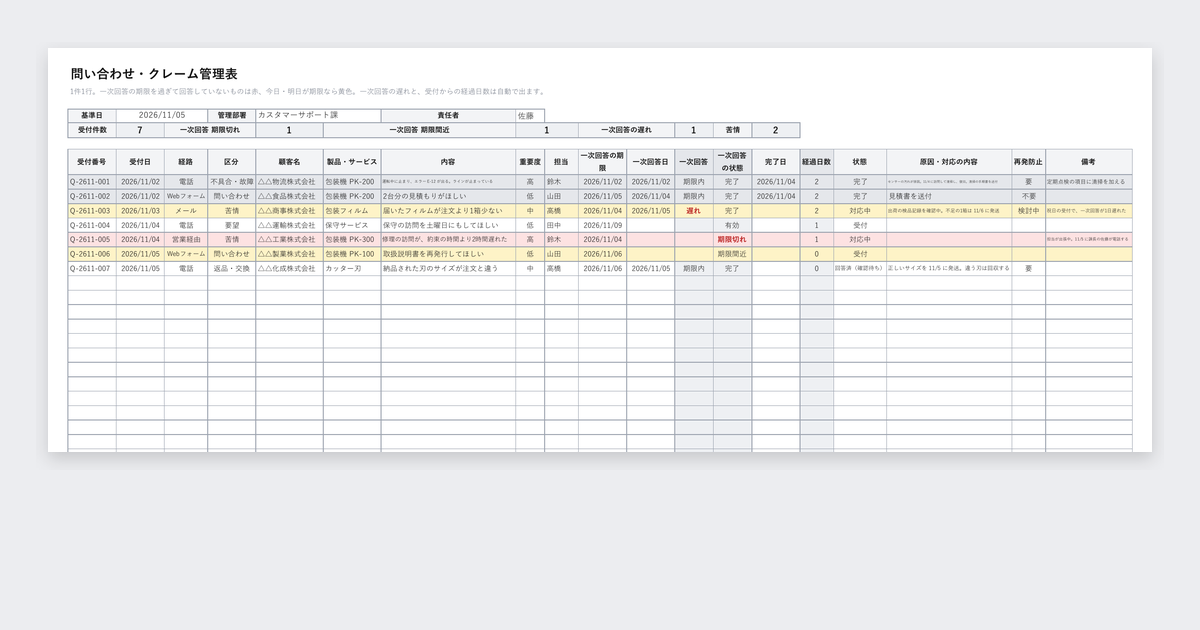Select the "備考" column header
Viewport: 1200px width, 630px height.
[1089, 161]
